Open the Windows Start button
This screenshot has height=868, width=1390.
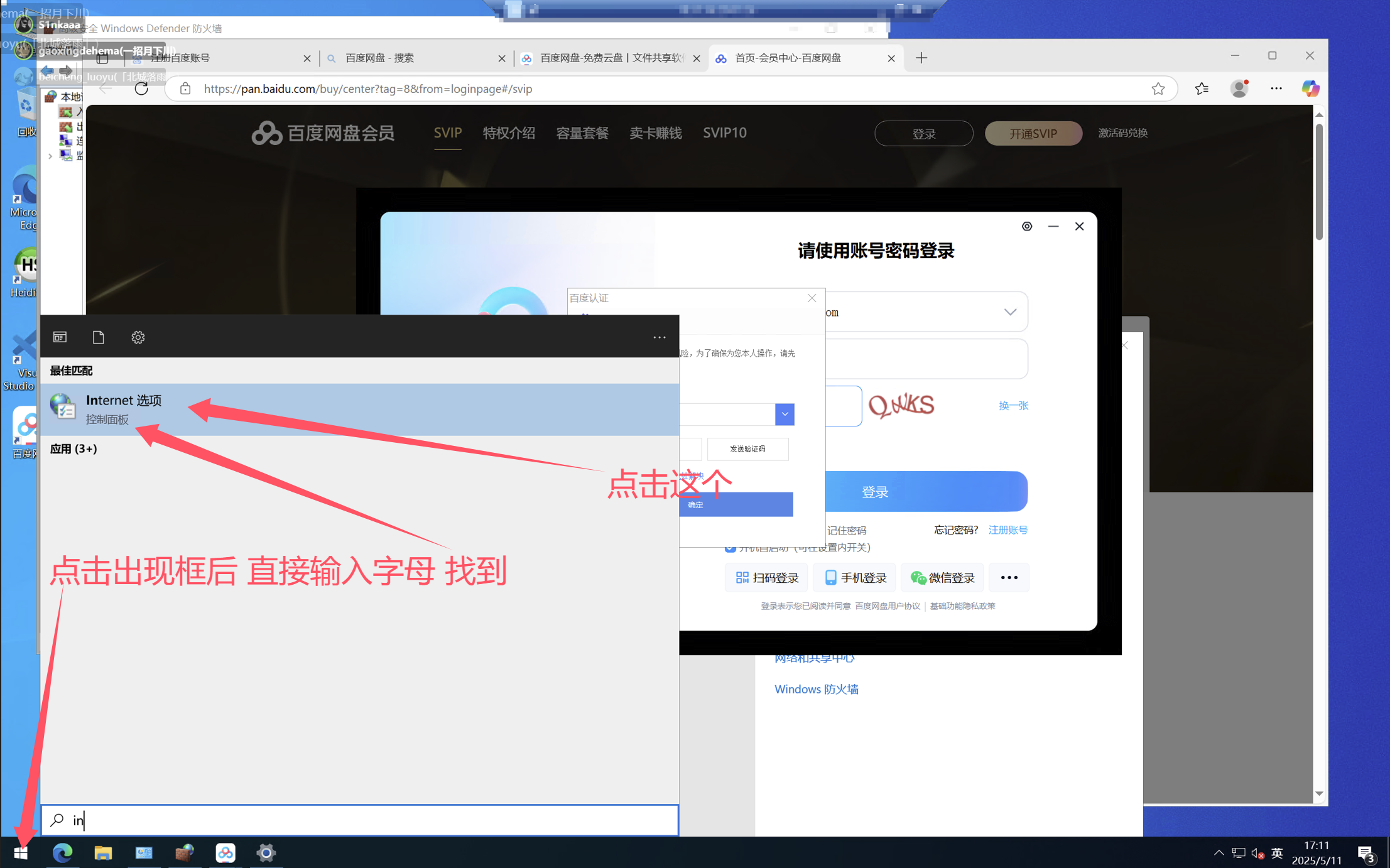click(21, 852)
